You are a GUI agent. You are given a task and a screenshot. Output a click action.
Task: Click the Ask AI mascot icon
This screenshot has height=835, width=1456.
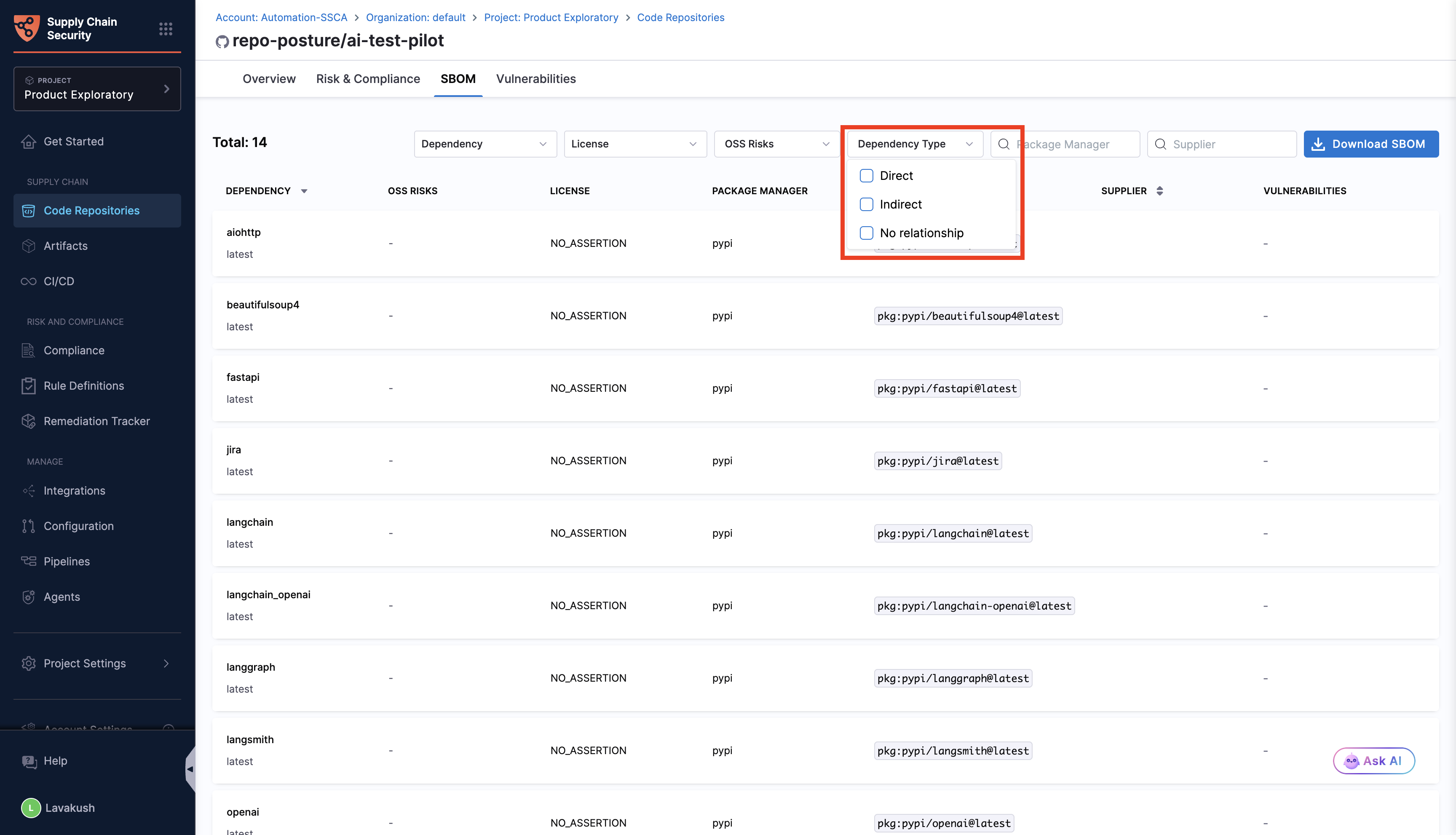click(x=1351, y=761)
